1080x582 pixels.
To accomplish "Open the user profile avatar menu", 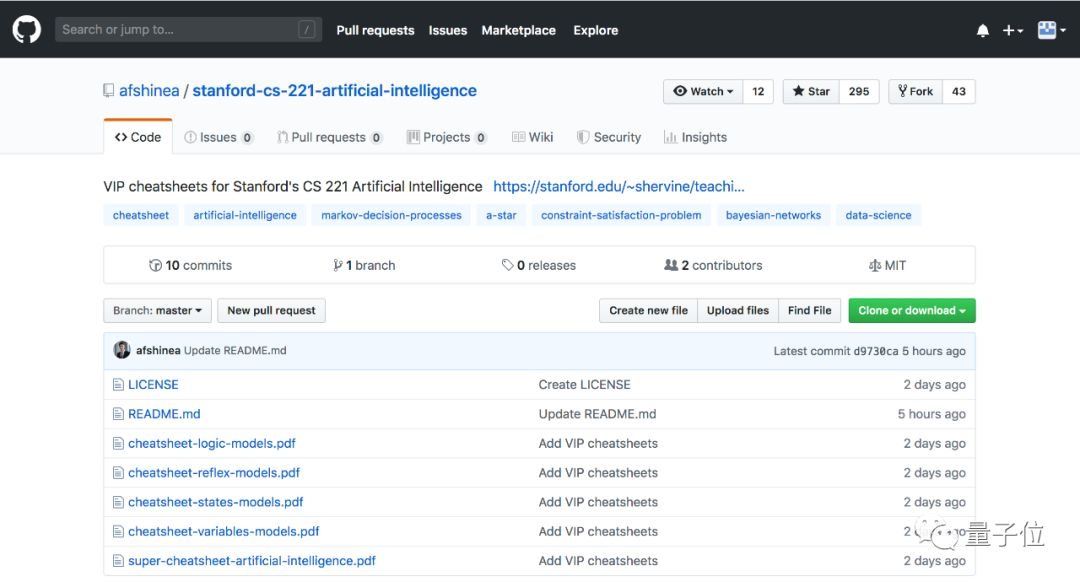I will pos(1050,30).
